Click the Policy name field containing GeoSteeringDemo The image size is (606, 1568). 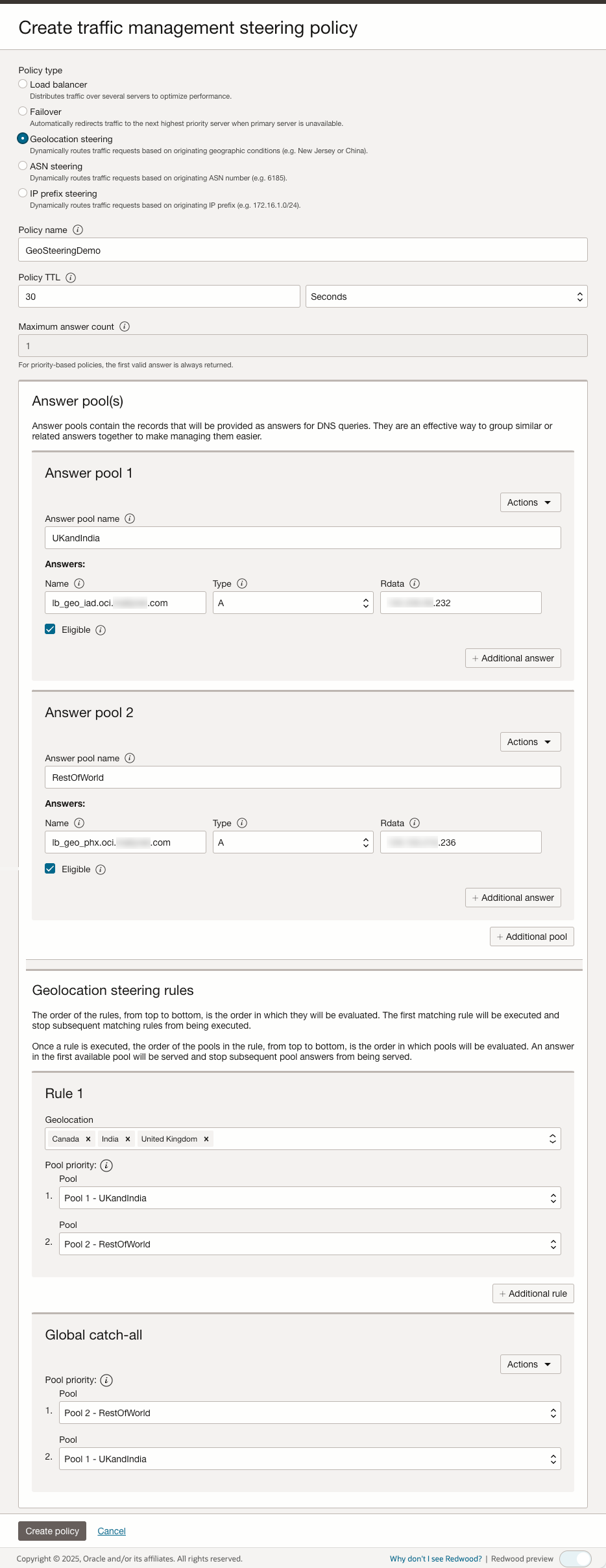(x=302, y=250)
